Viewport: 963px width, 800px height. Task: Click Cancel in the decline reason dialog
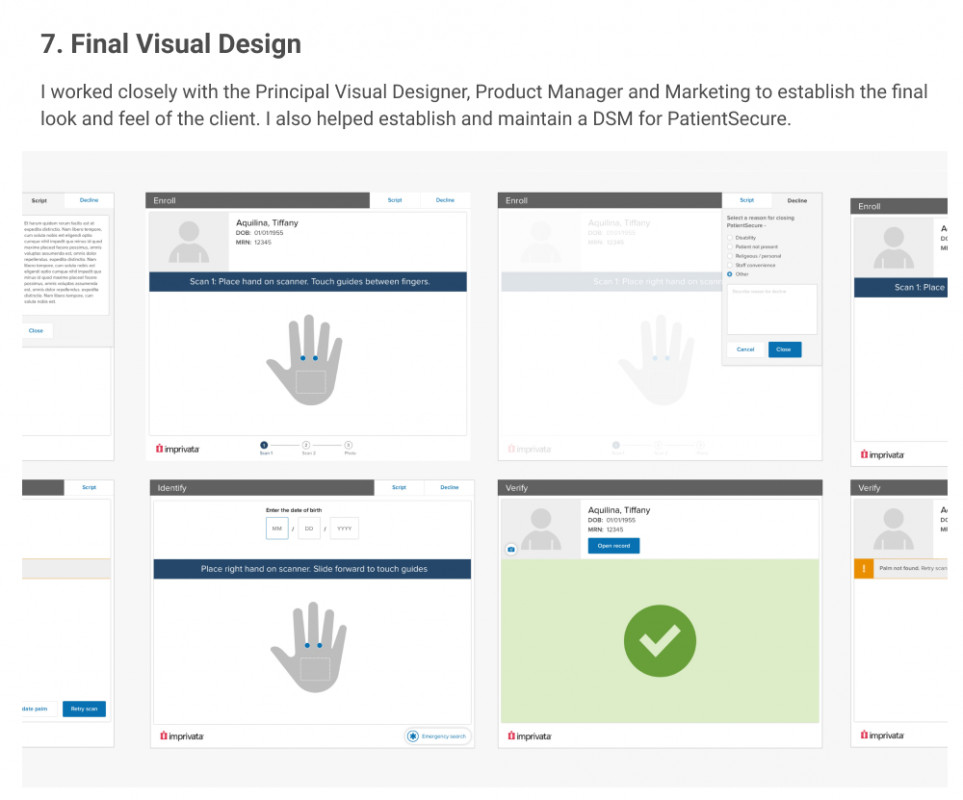point(745,349)
